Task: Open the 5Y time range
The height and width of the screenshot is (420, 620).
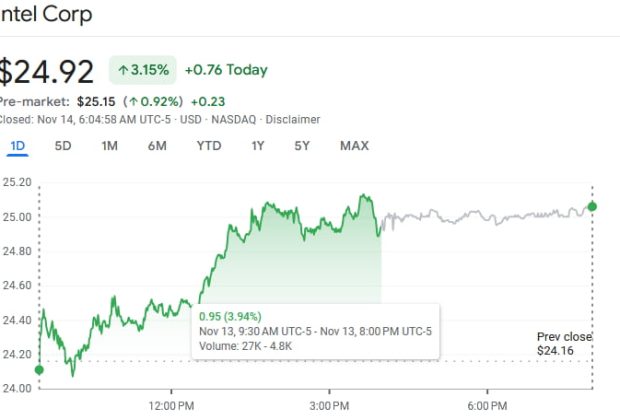Action: [302, 145]
